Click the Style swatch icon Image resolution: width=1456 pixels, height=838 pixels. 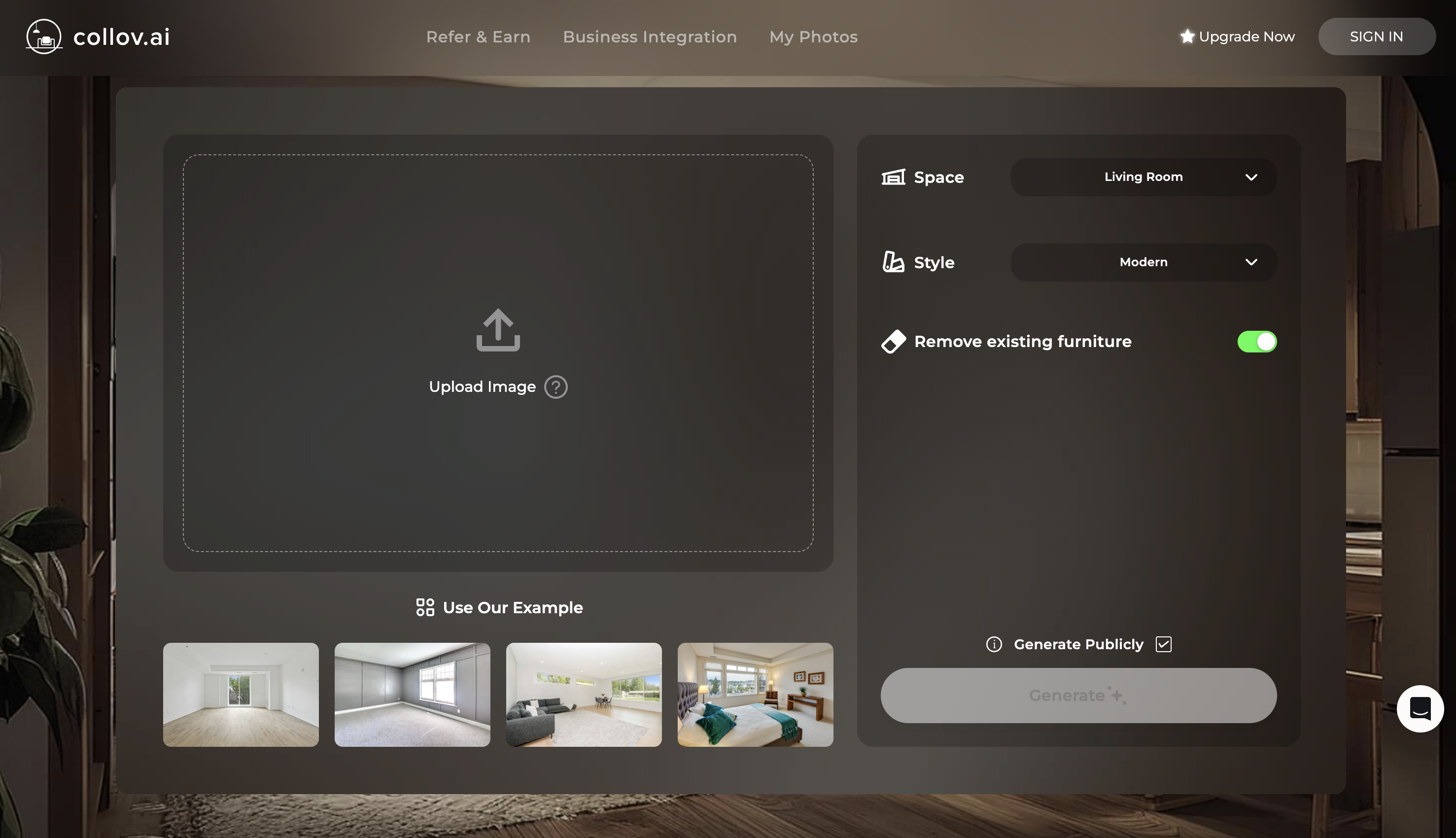[x=893, y=262]
